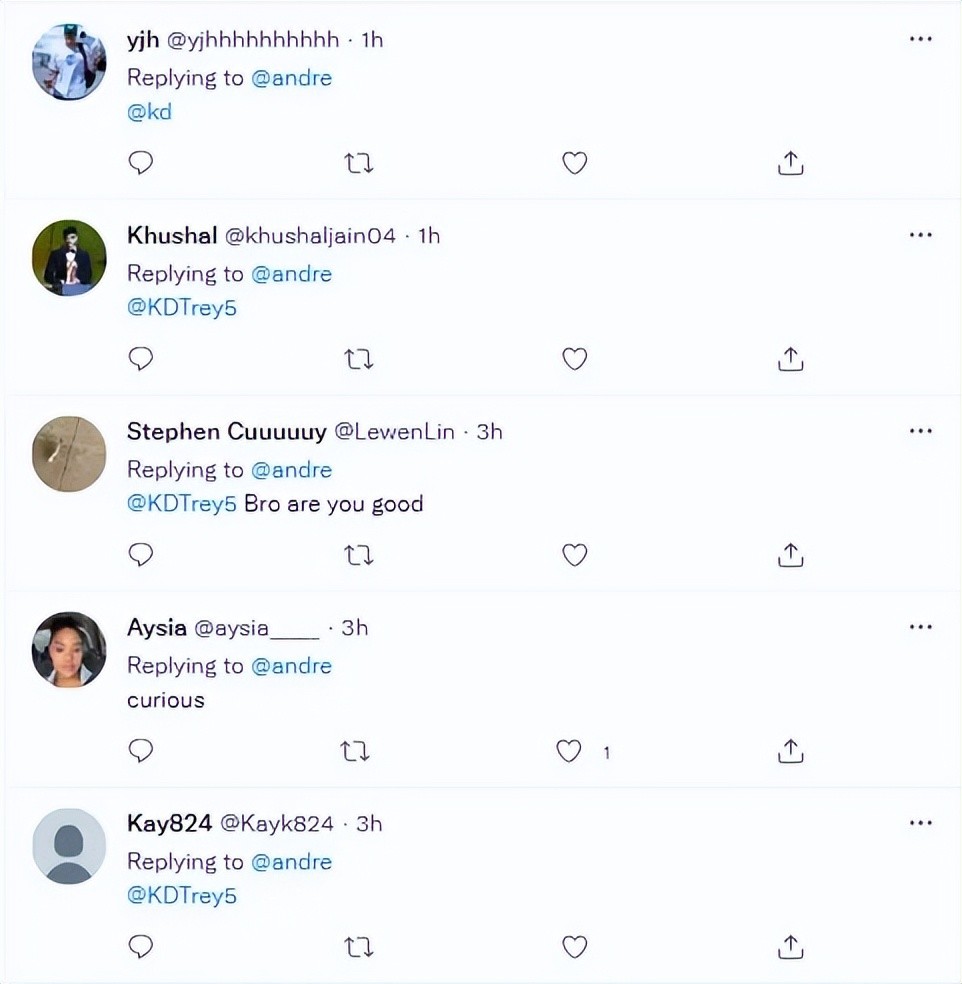This screenshot has height=984, width=962.
Task: Reply to yjh's tweet
Action: click(x=141, y=163)
